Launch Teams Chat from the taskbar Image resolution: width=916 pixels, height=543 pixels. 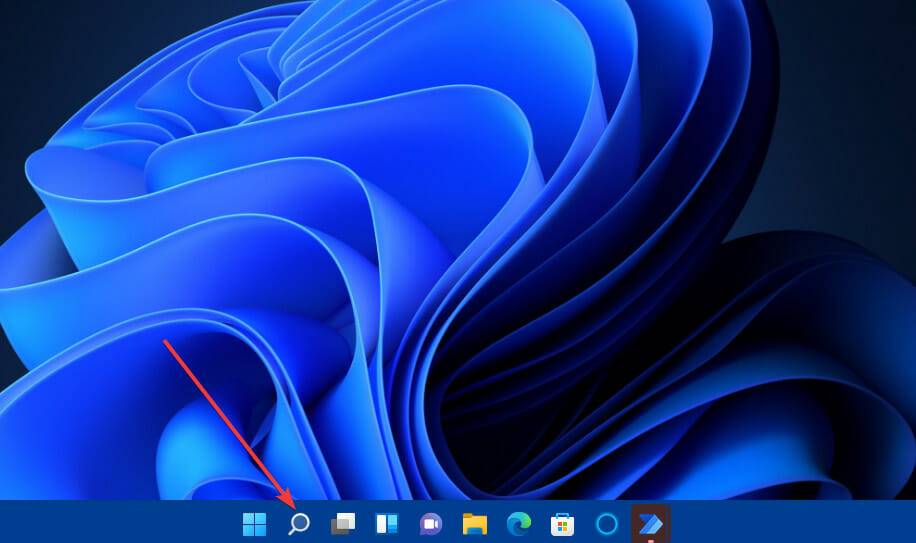[x=431, y=524]
